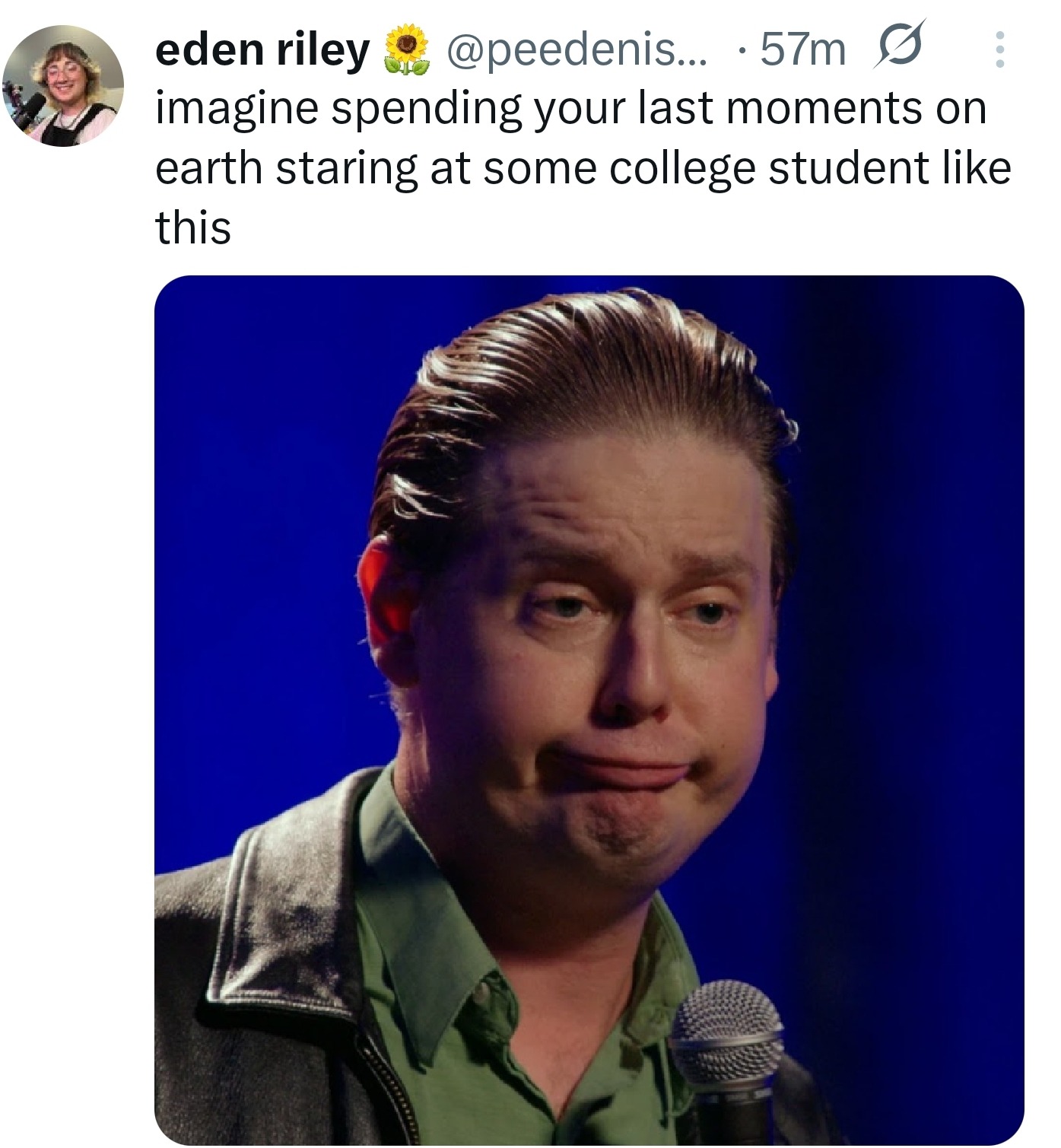Image resolution: width=1061 pixels, height=1148 pixels.
Task: Open eden riley's profile avatar
Action: pos(63,85)
